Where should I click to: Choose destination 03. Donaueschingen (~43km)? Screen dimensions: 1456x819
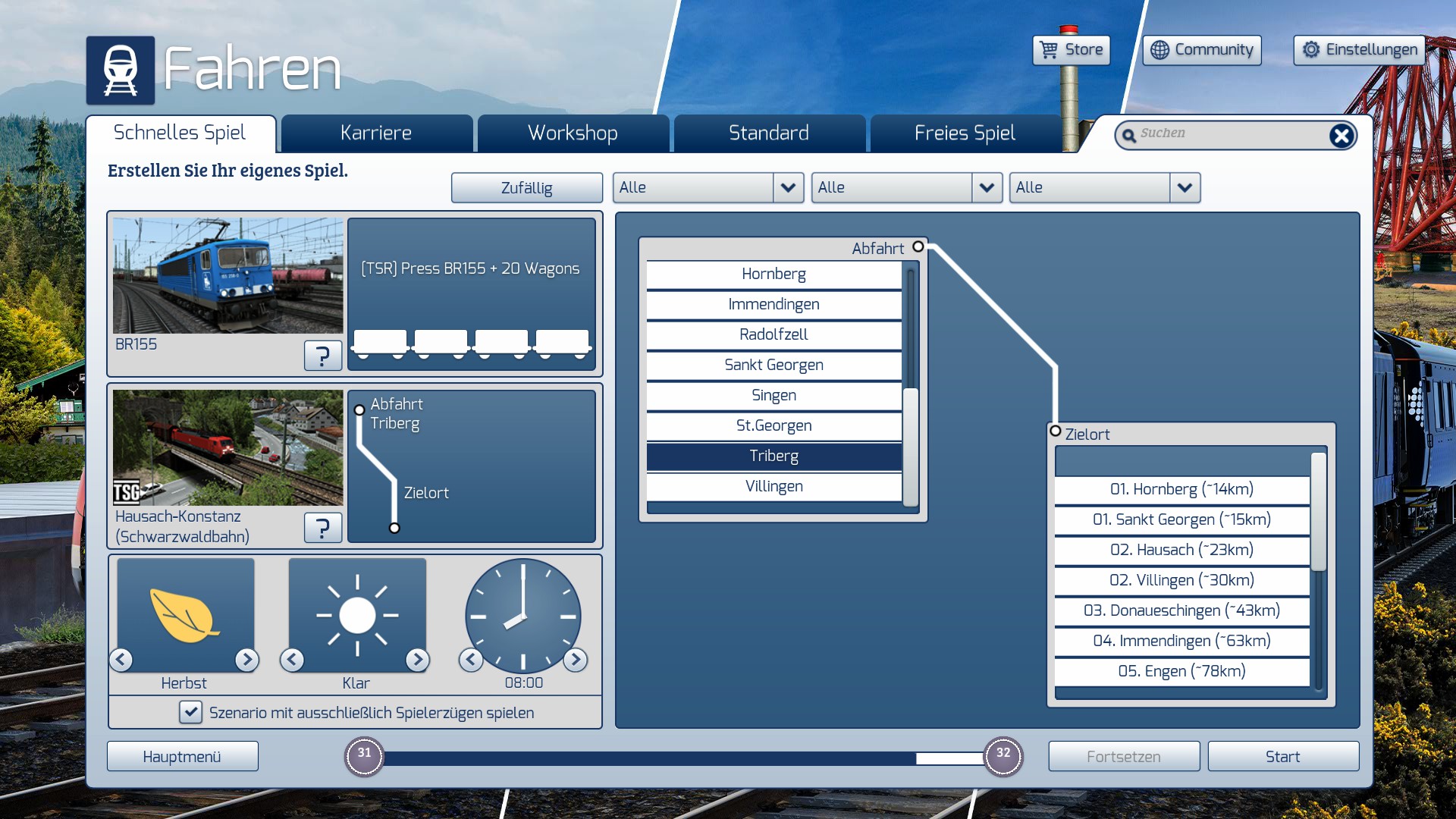coord(1181,610)
